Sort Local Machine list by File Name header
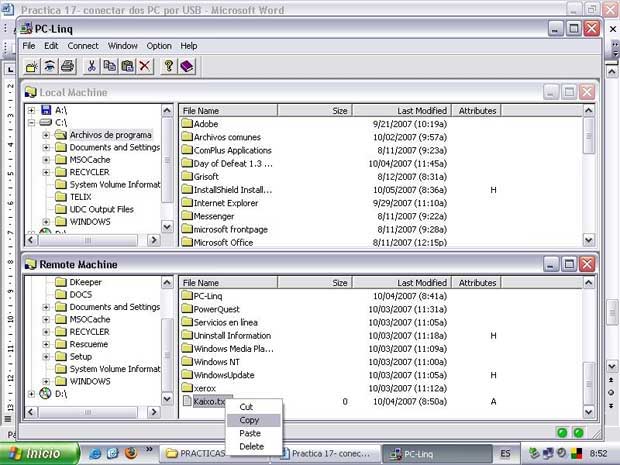 click(x=228, y=111)
